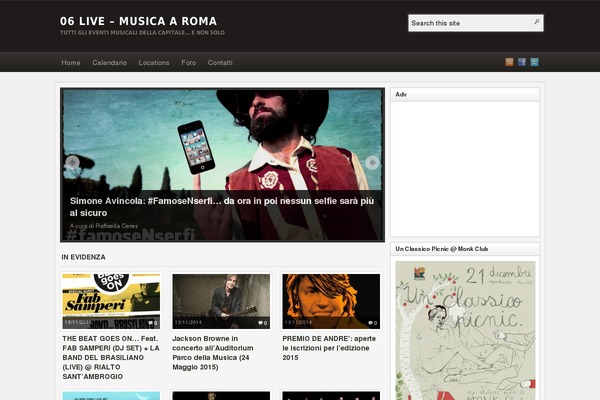
Task: Open PREMIO DE ANDRE' iscrizioni article link
Action: click(x=329, y=348)
